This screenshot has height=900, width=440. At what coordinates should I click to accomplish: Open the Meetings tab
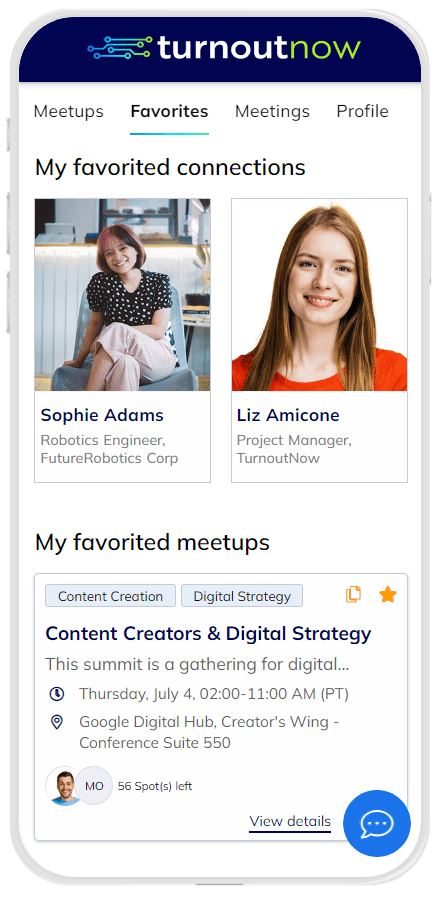click(x=272, y=111)
